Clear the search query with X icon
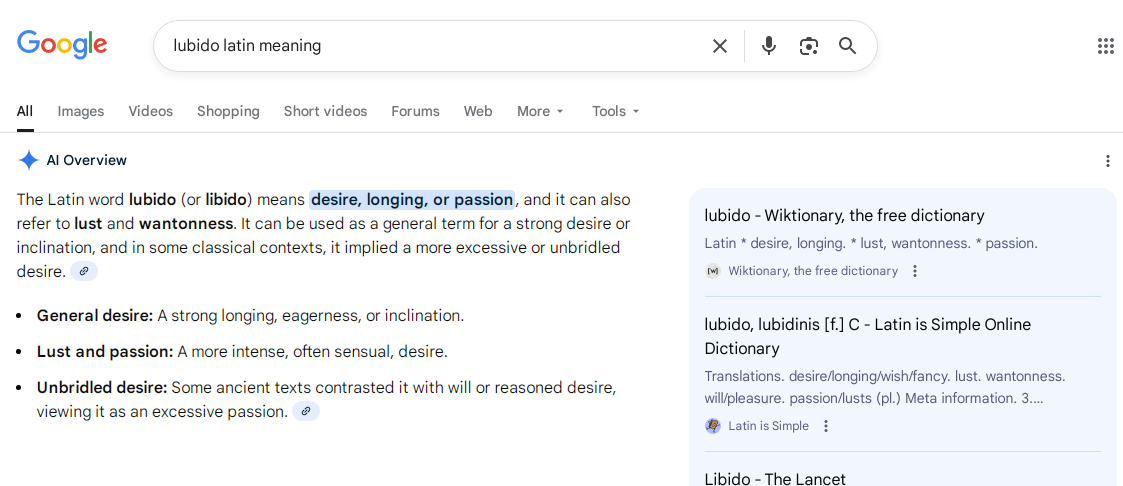Viewport: 1123px width, 486px height. point(720,46)
